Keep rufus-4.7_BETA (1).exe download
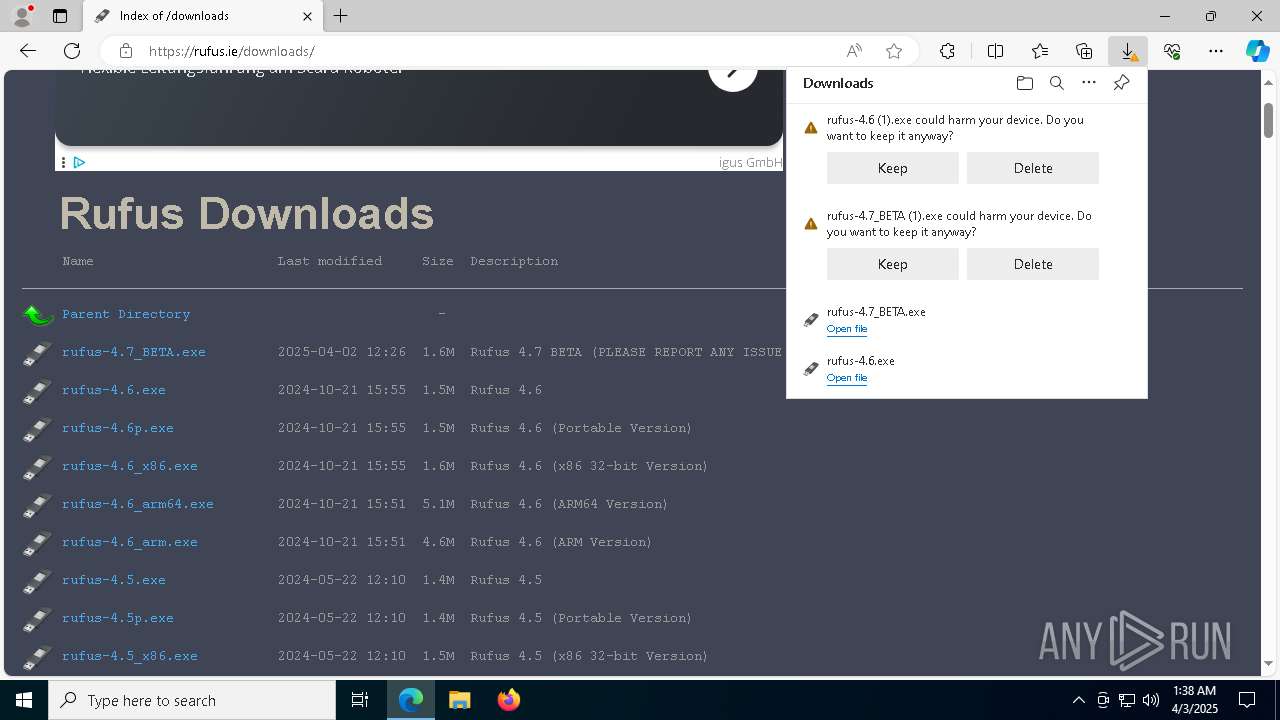Viewport: 1280px width, 720px height. click(x=892, y=264)
